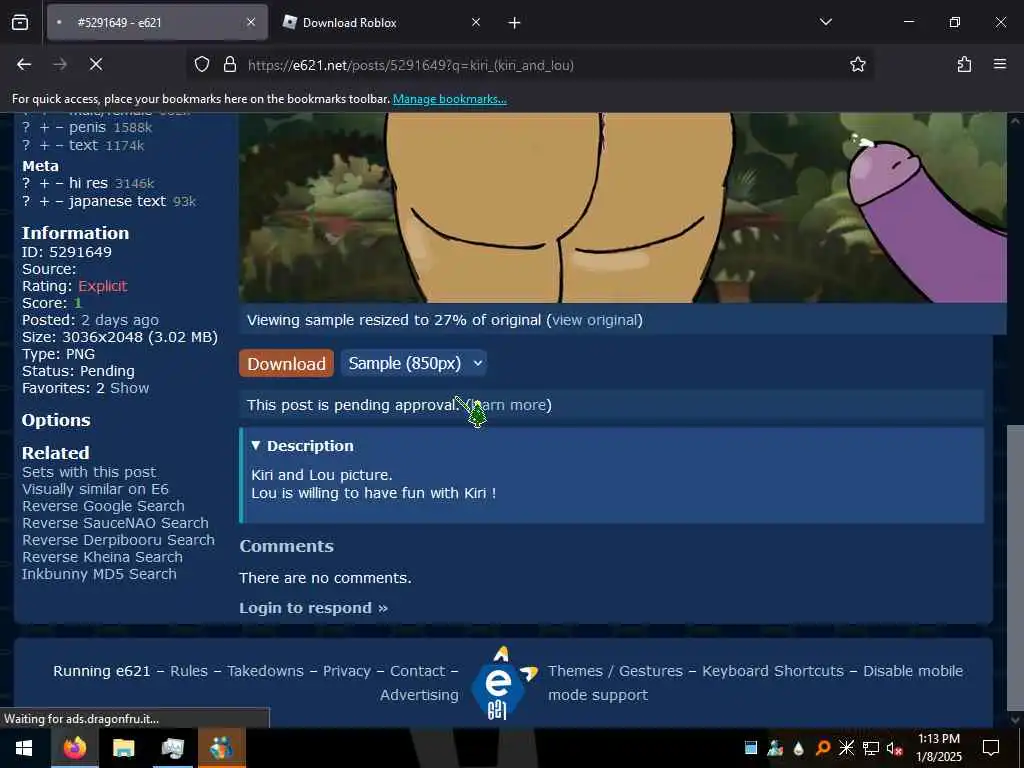Open Sets with this post
This screenshot has width=1024, height=768.
click(89, 472)
